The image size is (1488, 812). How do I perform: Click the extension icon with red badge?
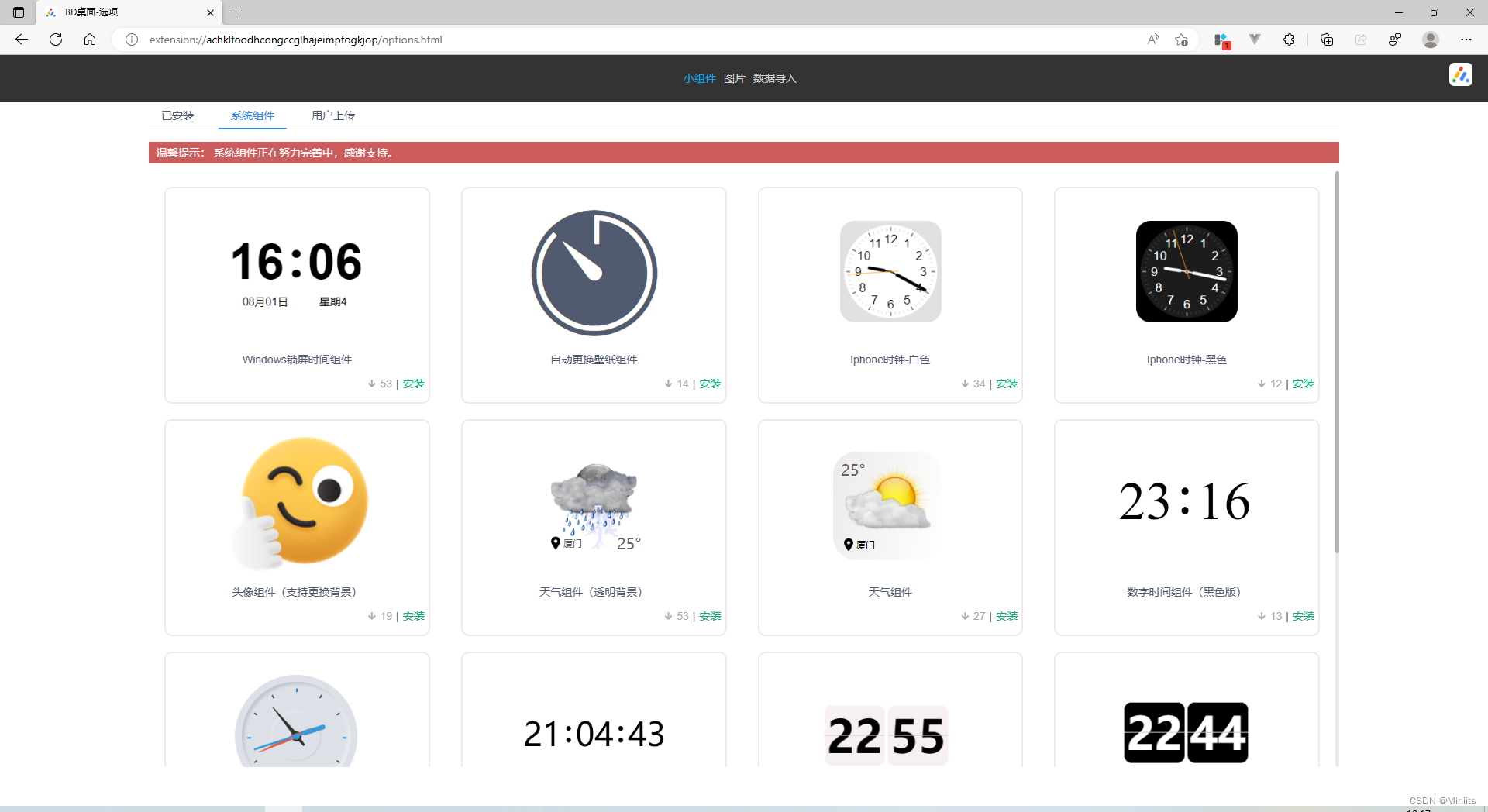click(1221, 40)
